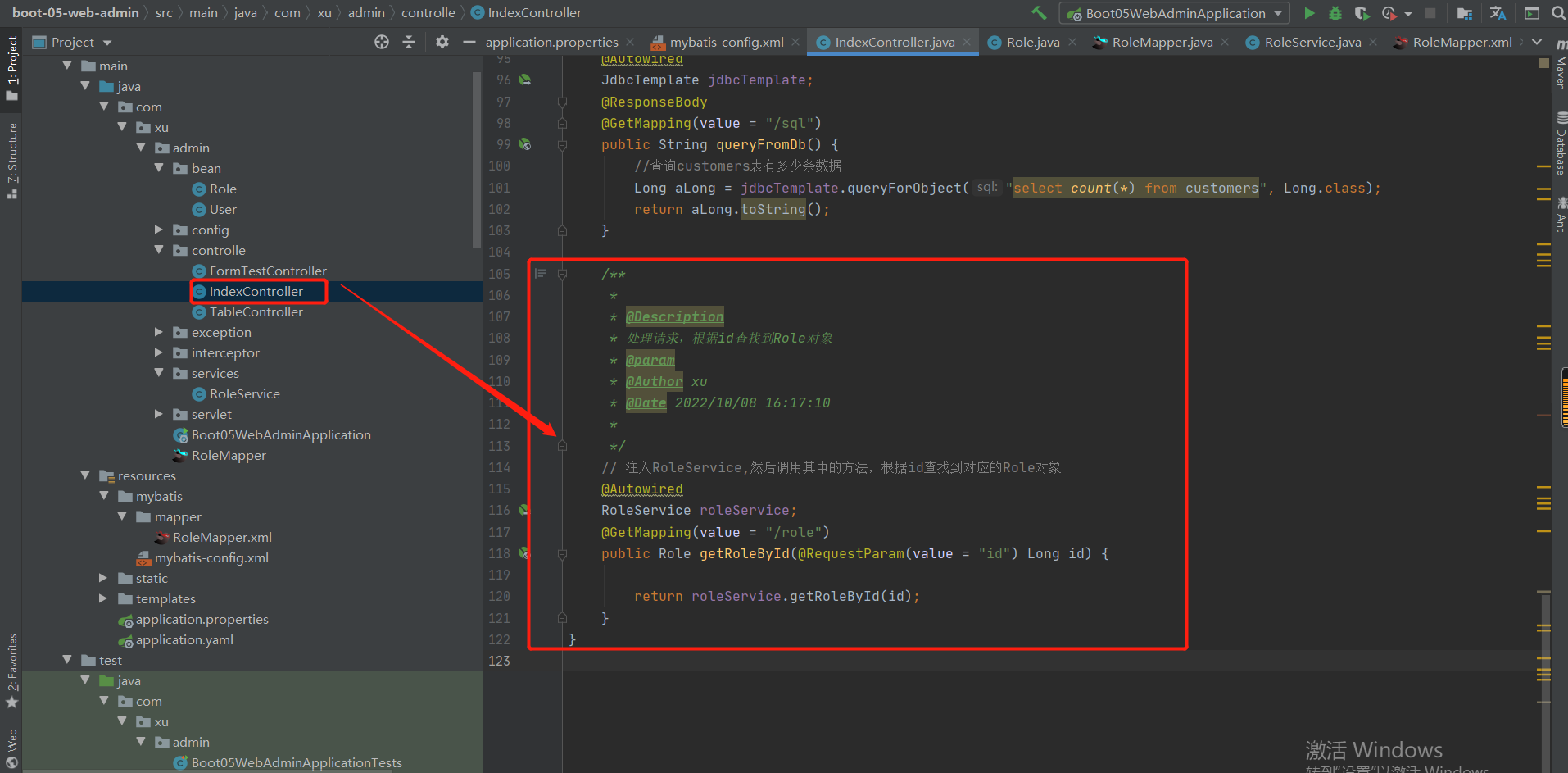
Task: Expand the static folder
Action: click(x=103, y=578)
